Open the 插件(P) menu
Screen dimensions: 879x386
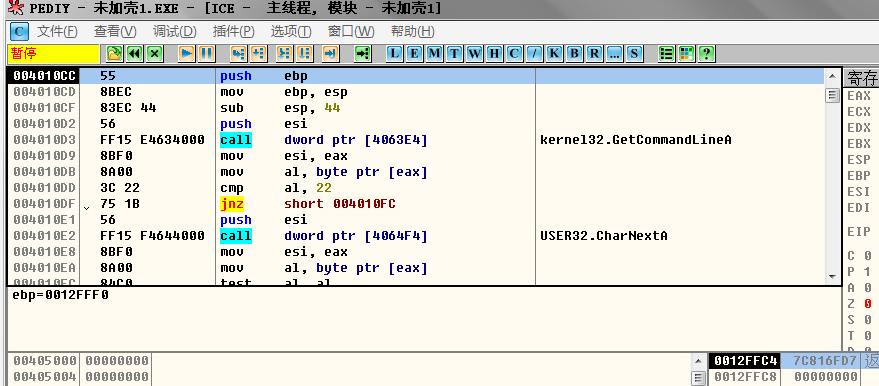[233, 31]
